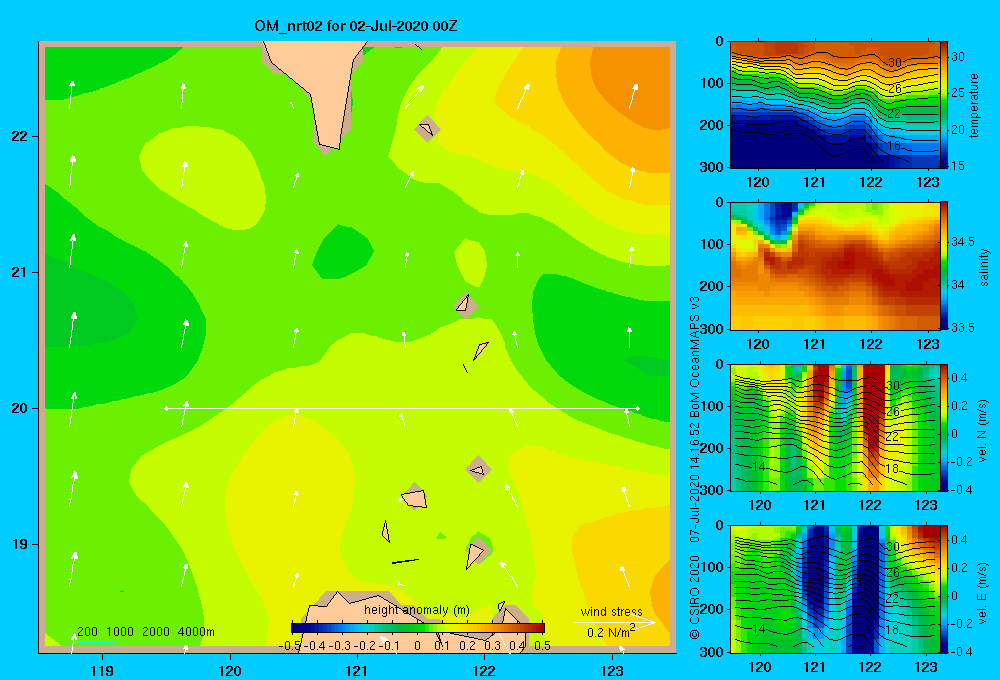Click the main map latitude label 19

coord(20,544)
